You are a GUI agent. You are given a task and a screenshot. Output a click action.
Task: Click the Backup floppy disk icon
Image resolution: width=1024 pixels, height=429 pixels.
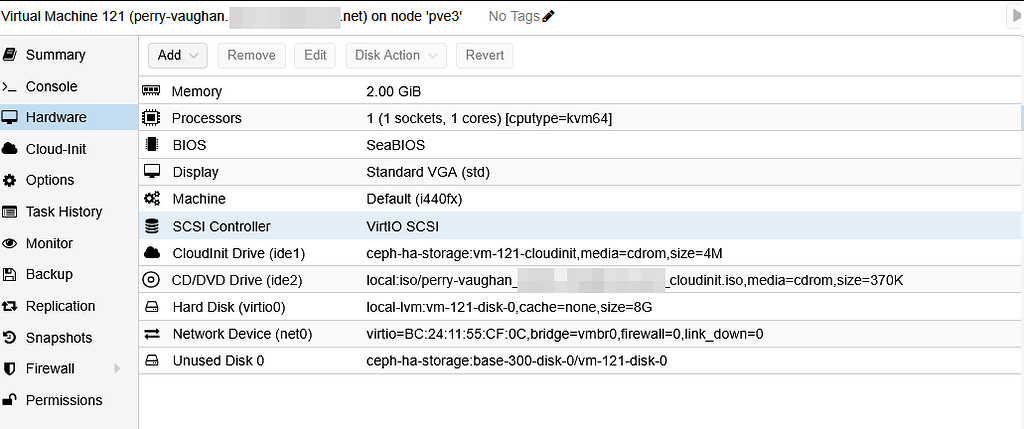point(10,274)
